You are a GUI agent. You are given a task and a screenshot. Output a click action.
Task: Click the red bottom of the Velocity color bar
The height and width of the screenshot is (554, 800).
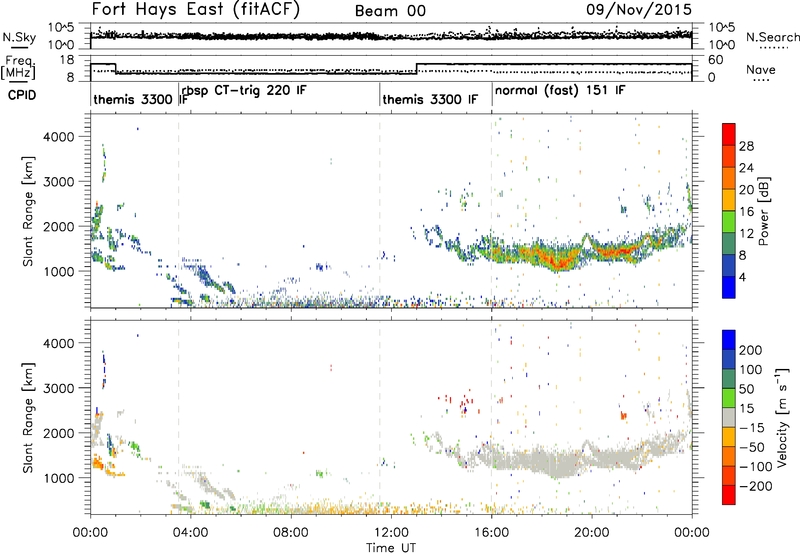[729, 495]
